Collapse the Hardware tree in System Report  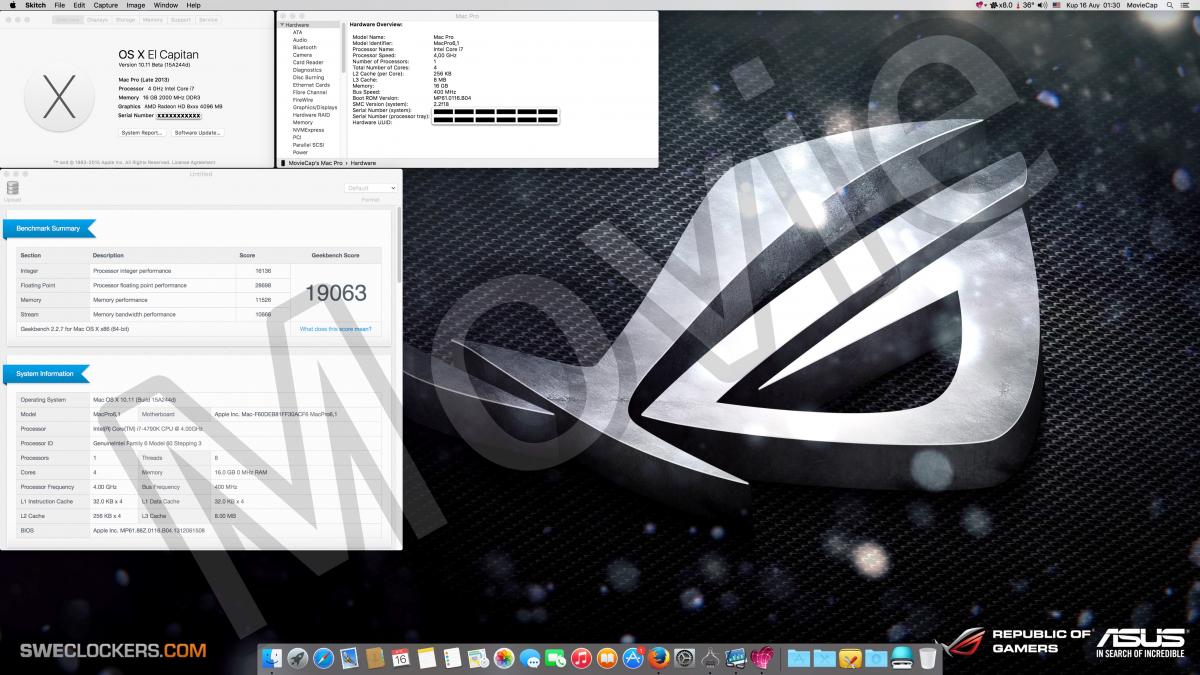coord(283,24)
